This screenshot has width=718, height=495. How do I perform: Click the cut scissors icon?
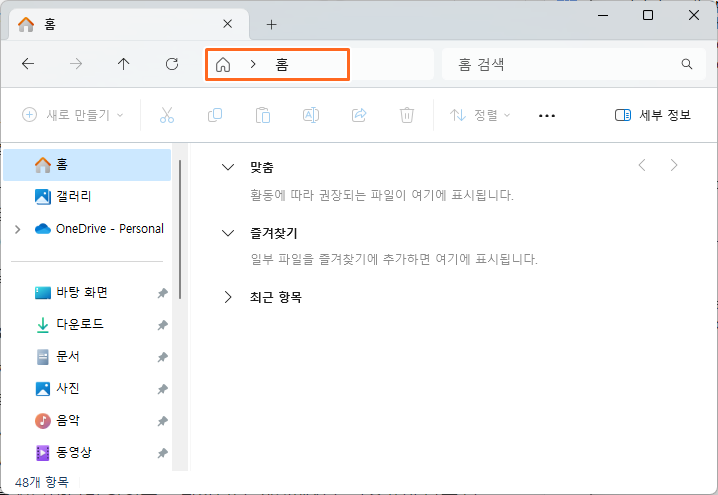click(x=167, y=115)
